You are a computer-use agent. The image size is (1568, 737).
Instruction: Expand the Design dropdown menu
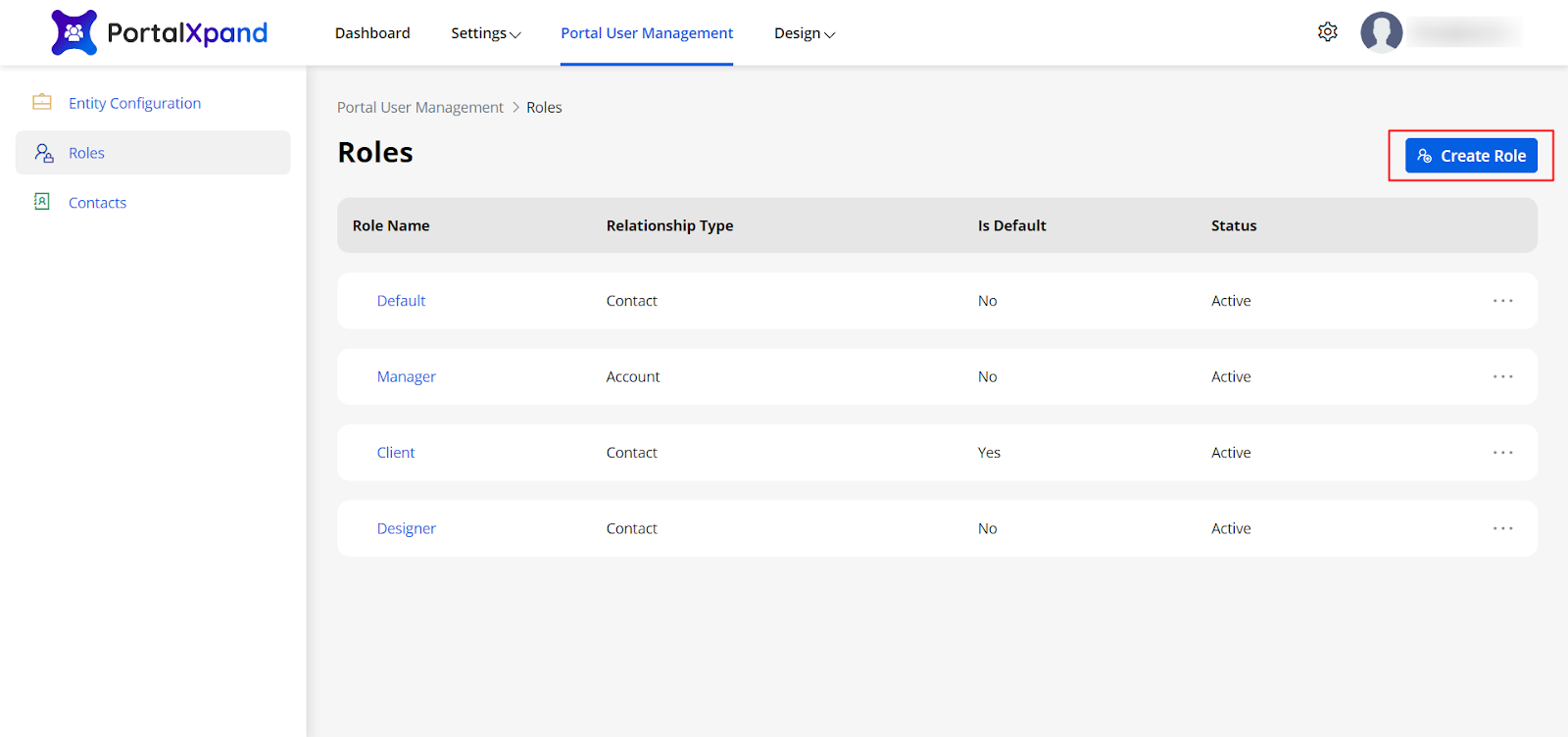pyautogui.click(x=804, y=33)
